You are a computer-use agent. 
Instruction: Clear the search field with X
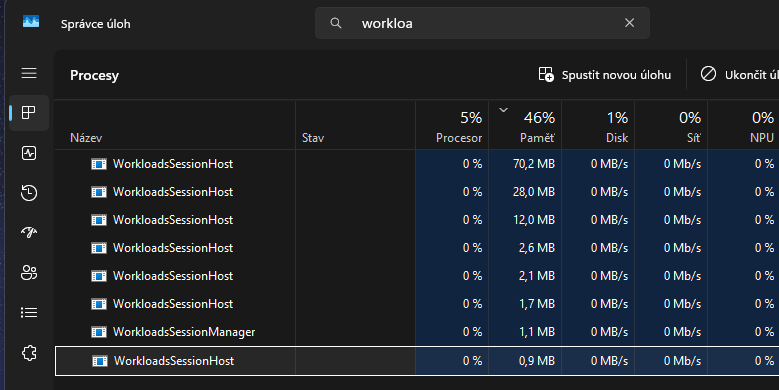[629, 23]
